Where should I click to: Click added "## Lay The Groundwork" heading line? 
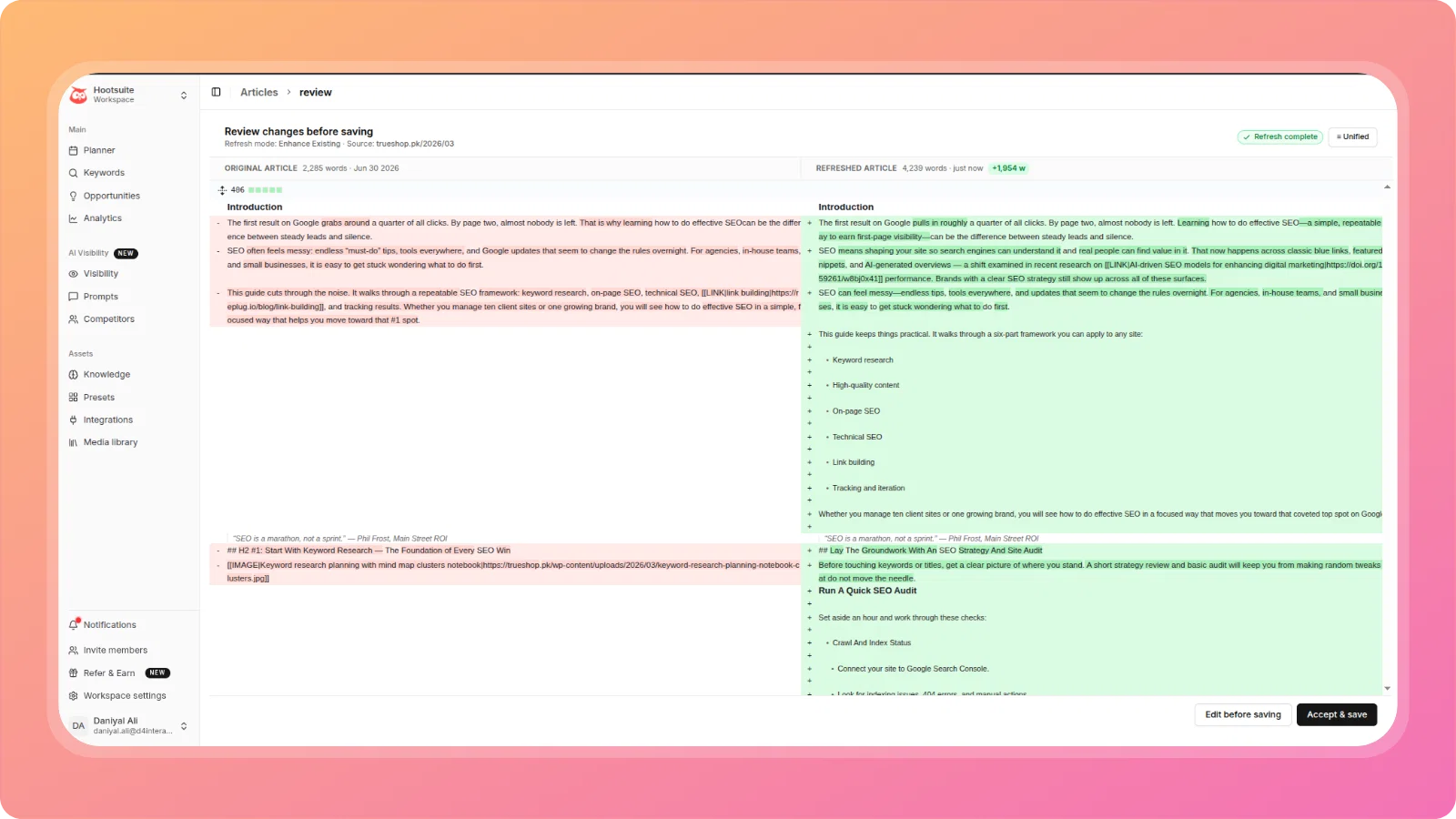point(930,551)
